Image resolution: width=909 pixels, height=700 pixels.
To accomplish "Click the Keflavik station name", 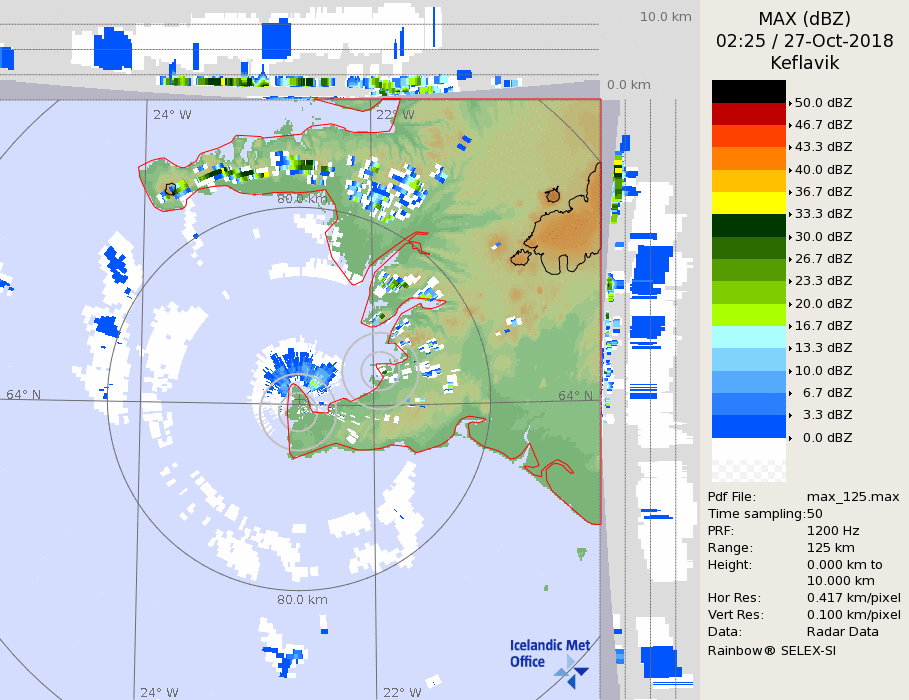I will [x=804, y=63].
